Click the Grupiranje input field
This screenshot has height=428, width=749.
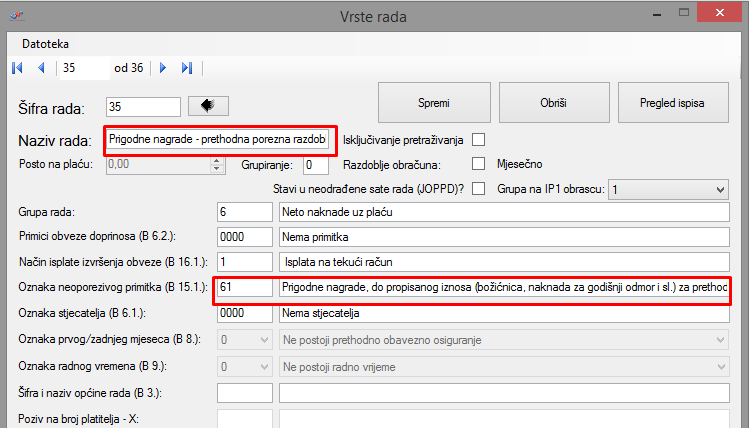pyautogui.click(x=314, y=164)
